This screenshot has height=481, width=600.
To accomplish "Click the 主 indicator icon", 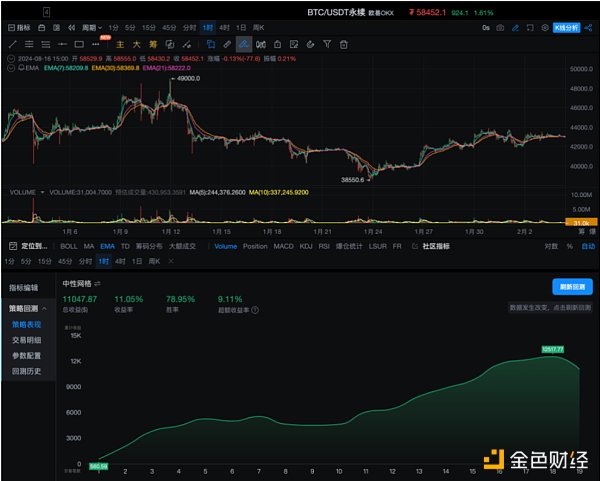I will pyautogui.click(x=120, y=44).
